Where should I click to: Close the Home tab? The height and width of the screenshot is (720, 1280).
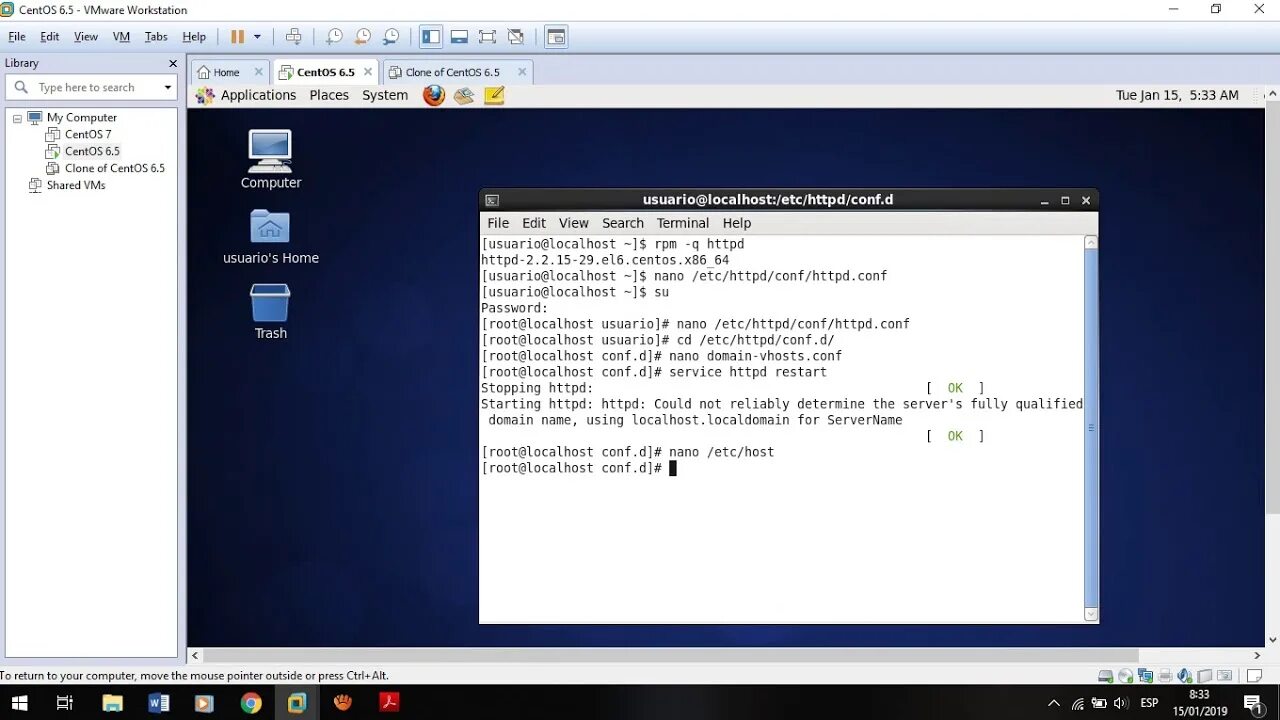pyautogui.click(x=259, y=72)
